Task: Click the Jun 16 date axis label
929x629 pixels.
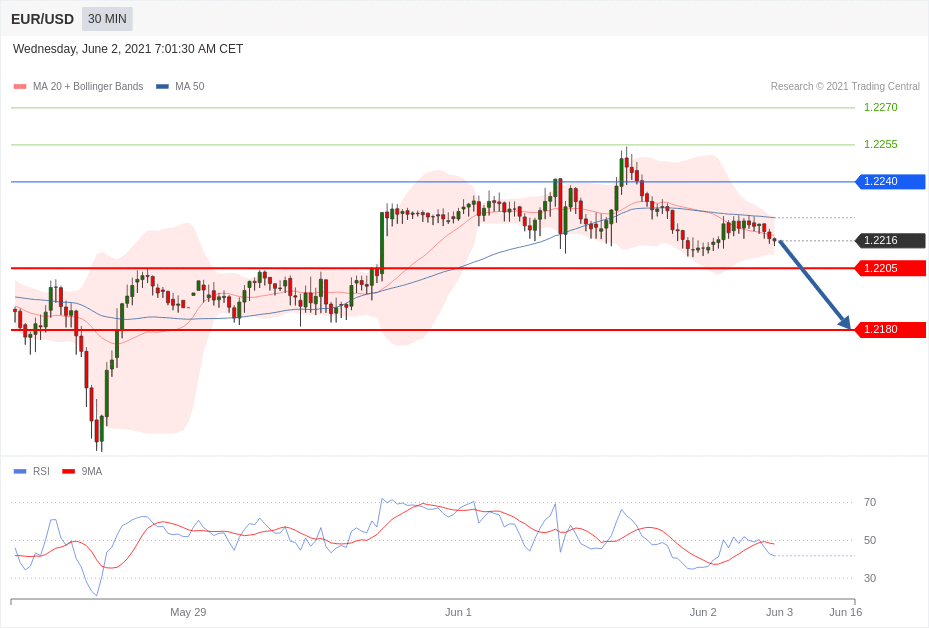Action: (x=845, y=612)
